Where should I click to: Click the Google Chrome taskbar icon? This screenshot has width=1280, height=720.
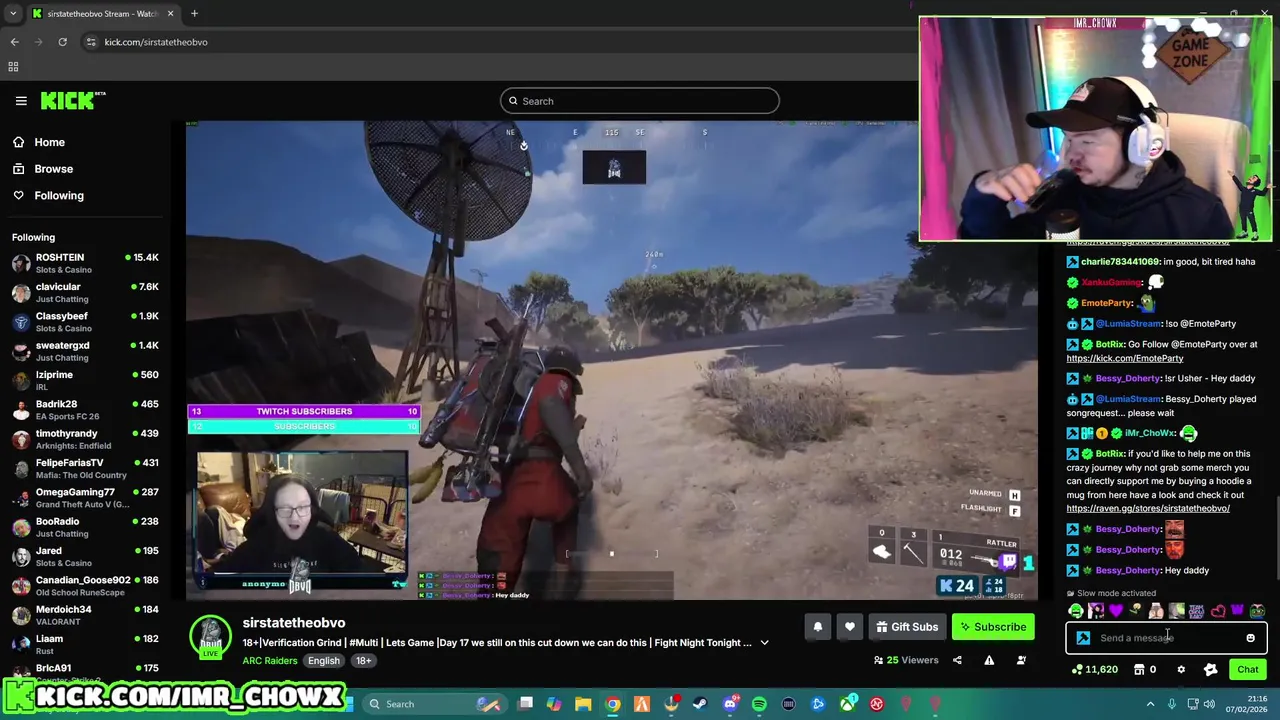(613, 704)
